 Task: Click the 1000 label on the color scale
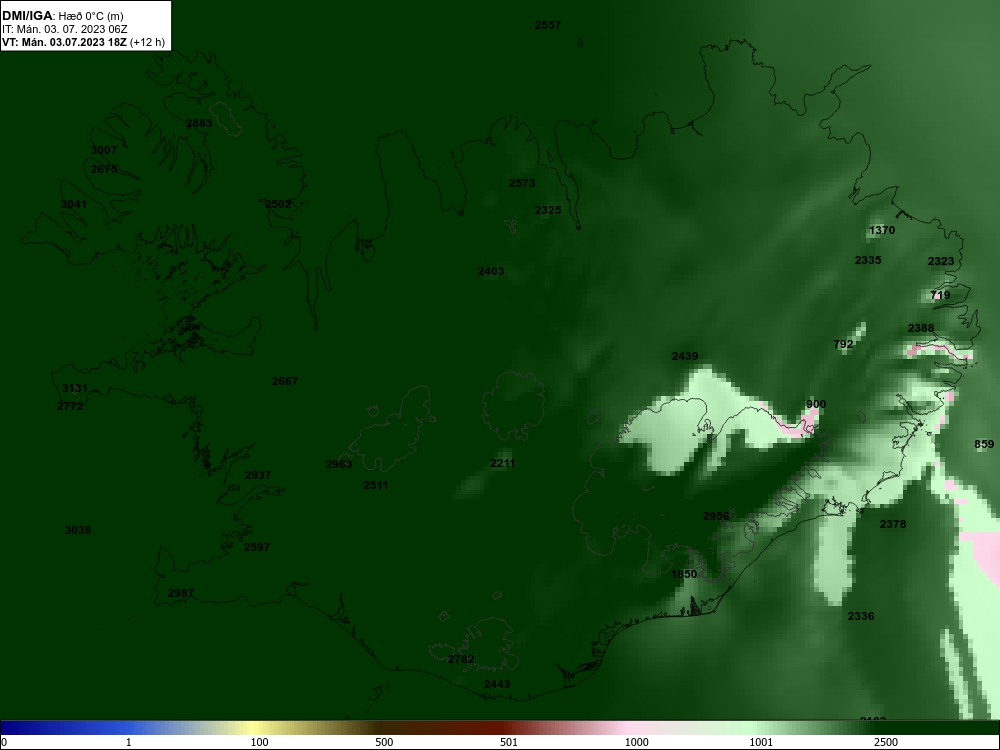[x=636, y=742]
